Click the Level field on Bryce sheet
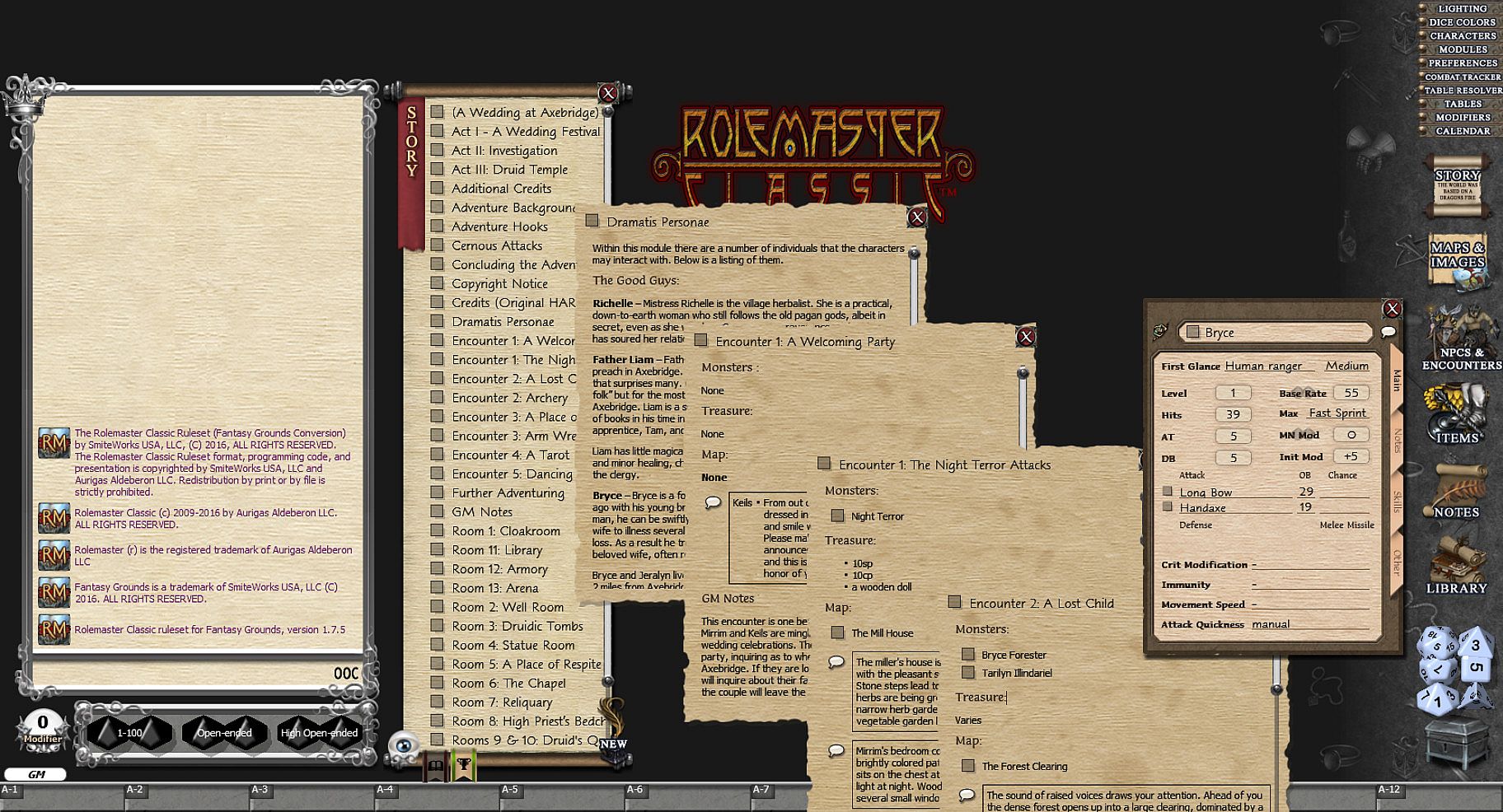The image size is (1503, 812). click(x=1233, y=393)
